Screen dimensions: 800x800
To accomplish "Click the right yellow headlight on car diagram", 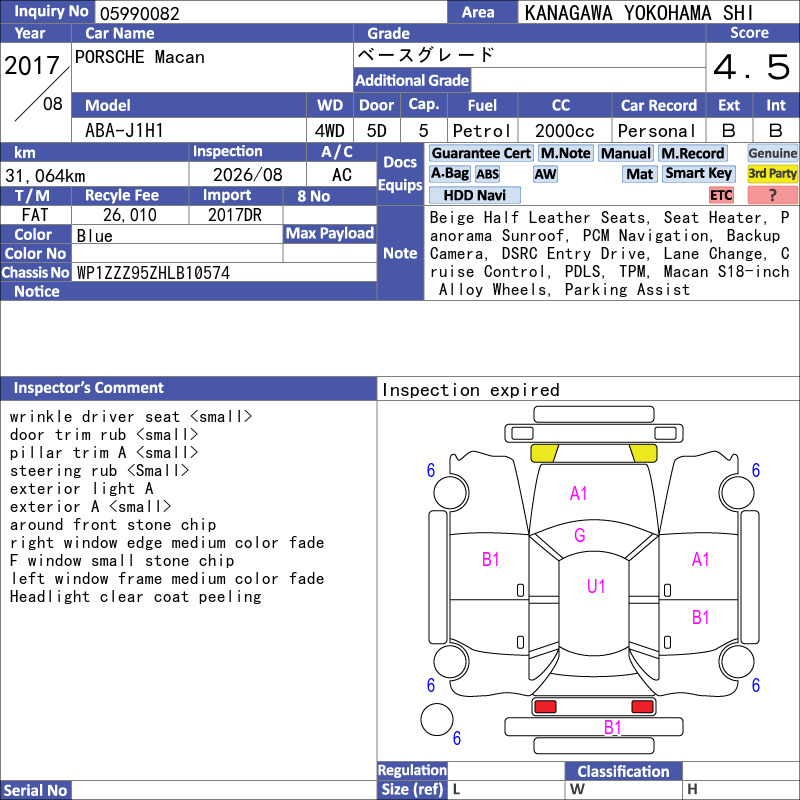I will point(643,453).
